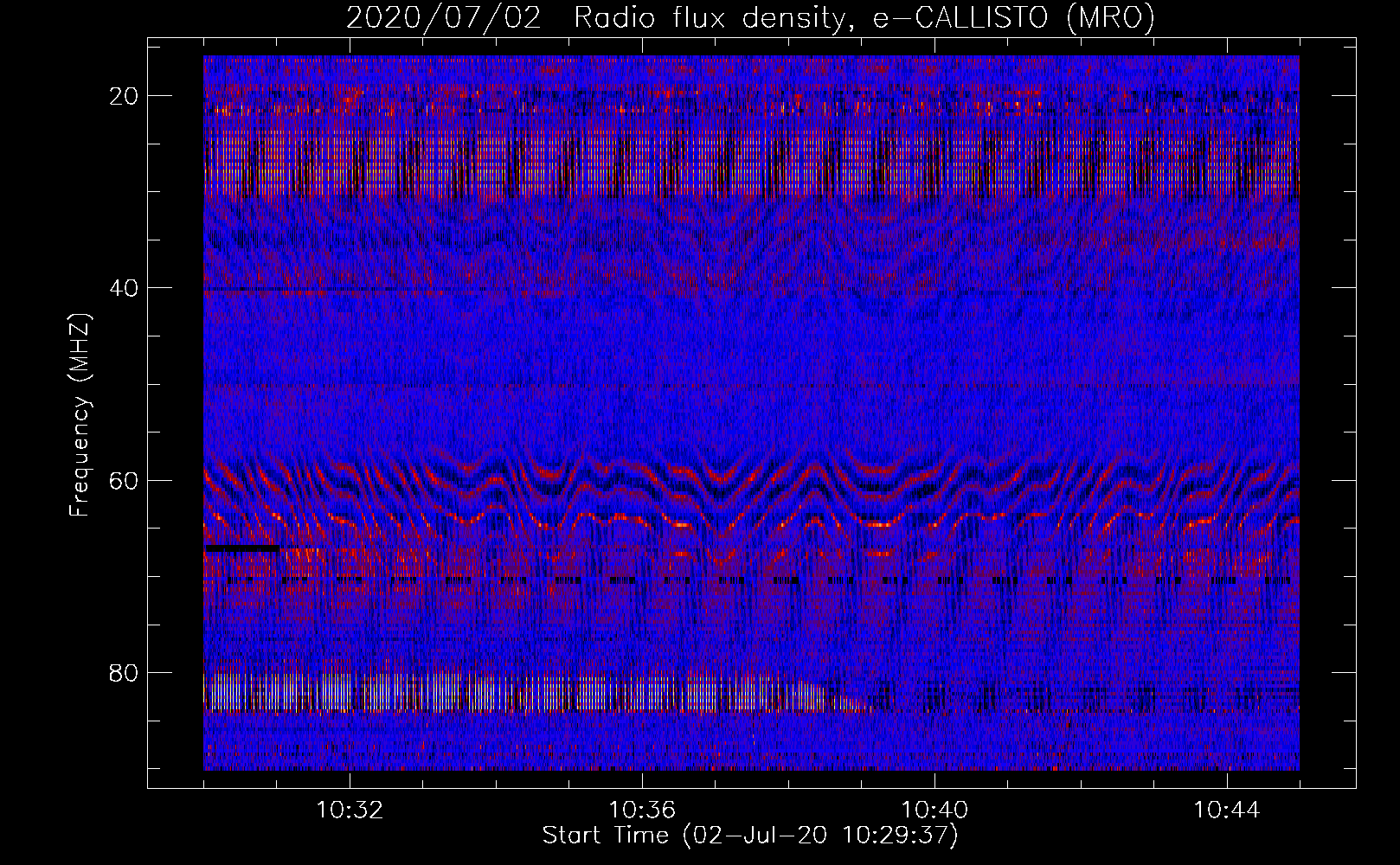Click the 80 MHz frequency tick label

pyautogui.click(x=125, y=673)
